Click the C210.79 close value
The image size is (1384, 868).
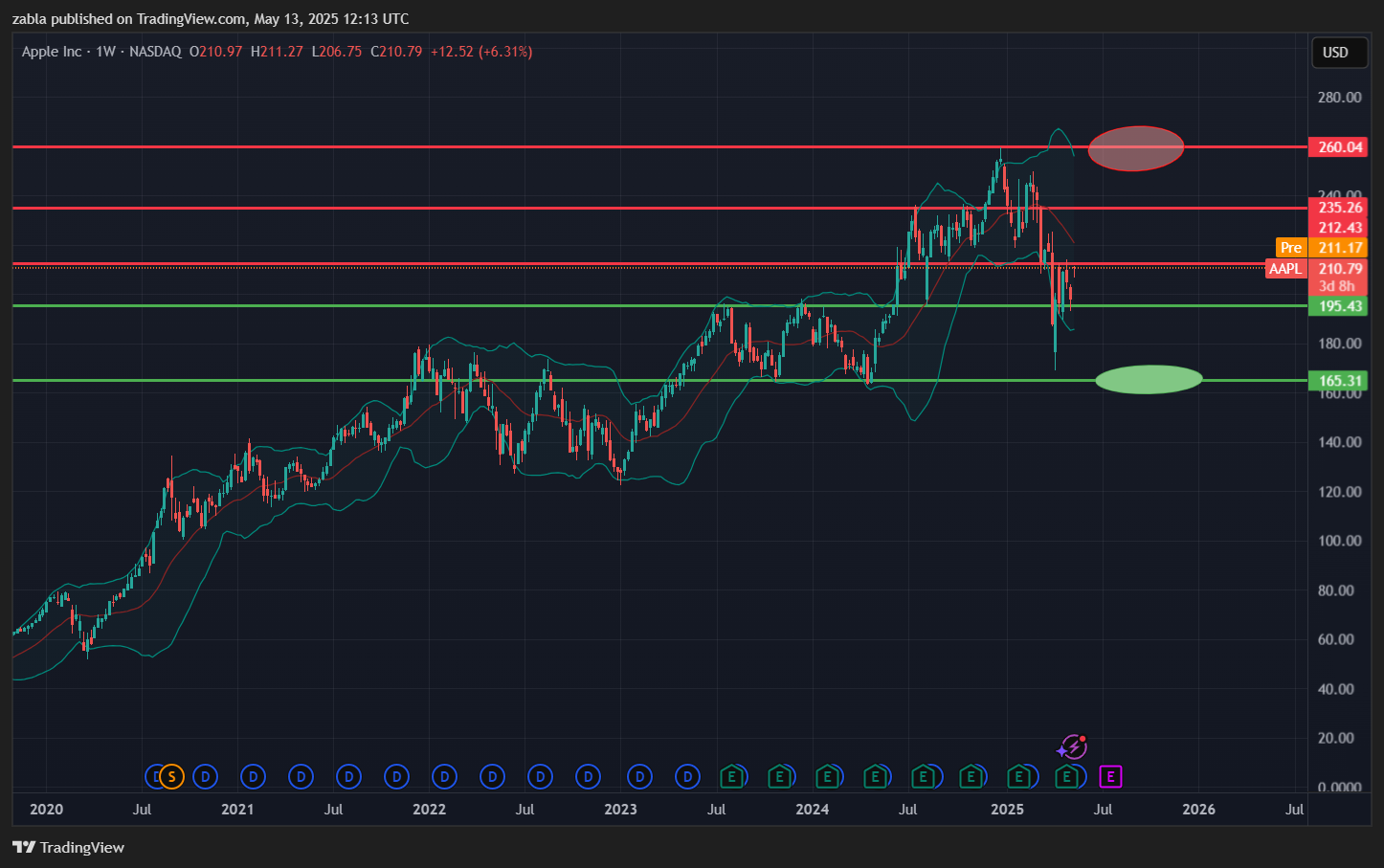pos(396,52)
